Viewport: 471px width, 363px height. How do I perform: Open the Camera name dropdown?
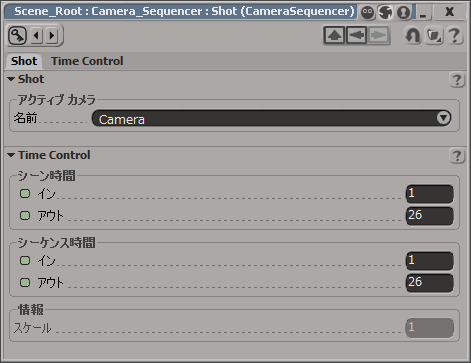click(x=272, y=118)
